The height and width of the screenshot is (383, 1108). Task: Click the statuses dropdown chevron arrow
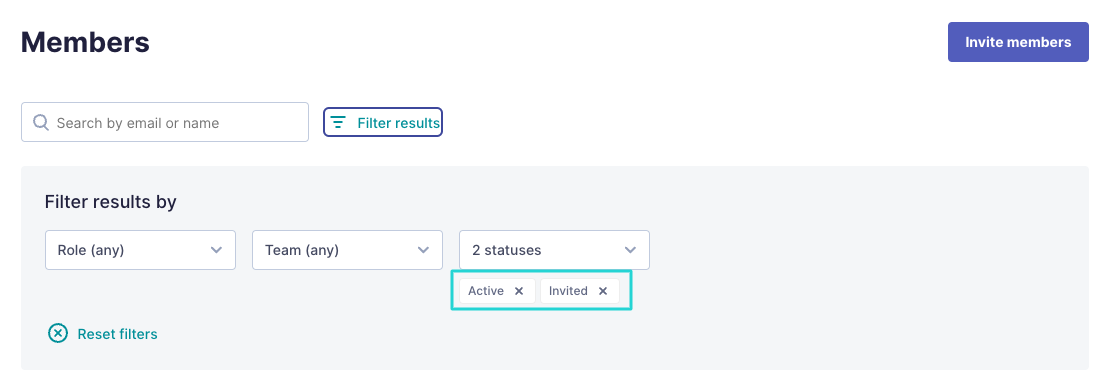[631, 250]
